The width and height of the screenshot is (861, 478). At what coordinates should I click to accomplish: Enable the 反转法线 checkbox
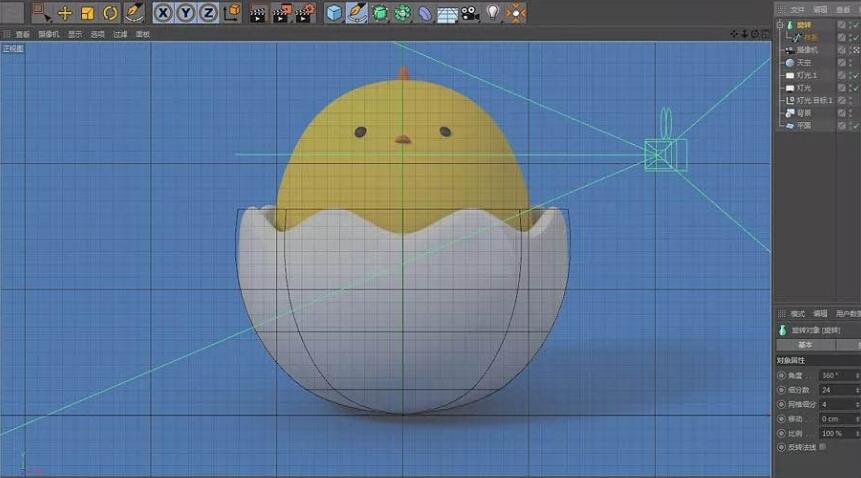[823, 447]
